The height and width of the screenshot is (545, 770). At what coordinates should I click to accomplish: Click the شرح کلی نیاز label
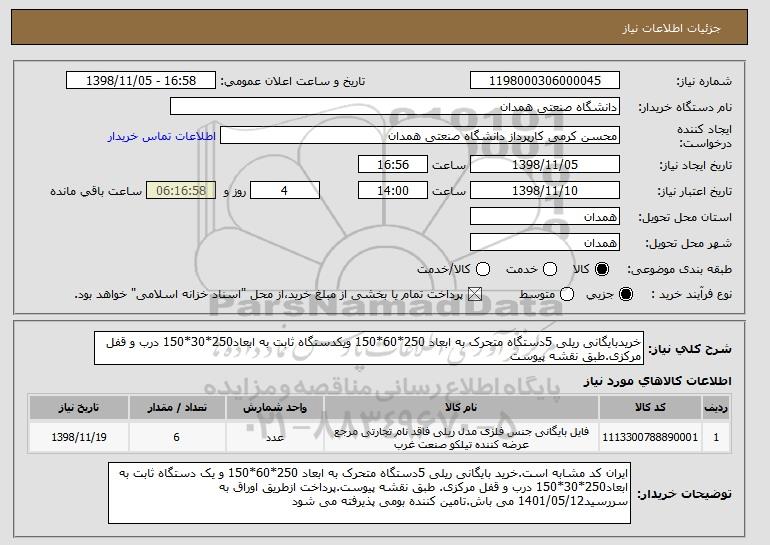coord(690,349)
